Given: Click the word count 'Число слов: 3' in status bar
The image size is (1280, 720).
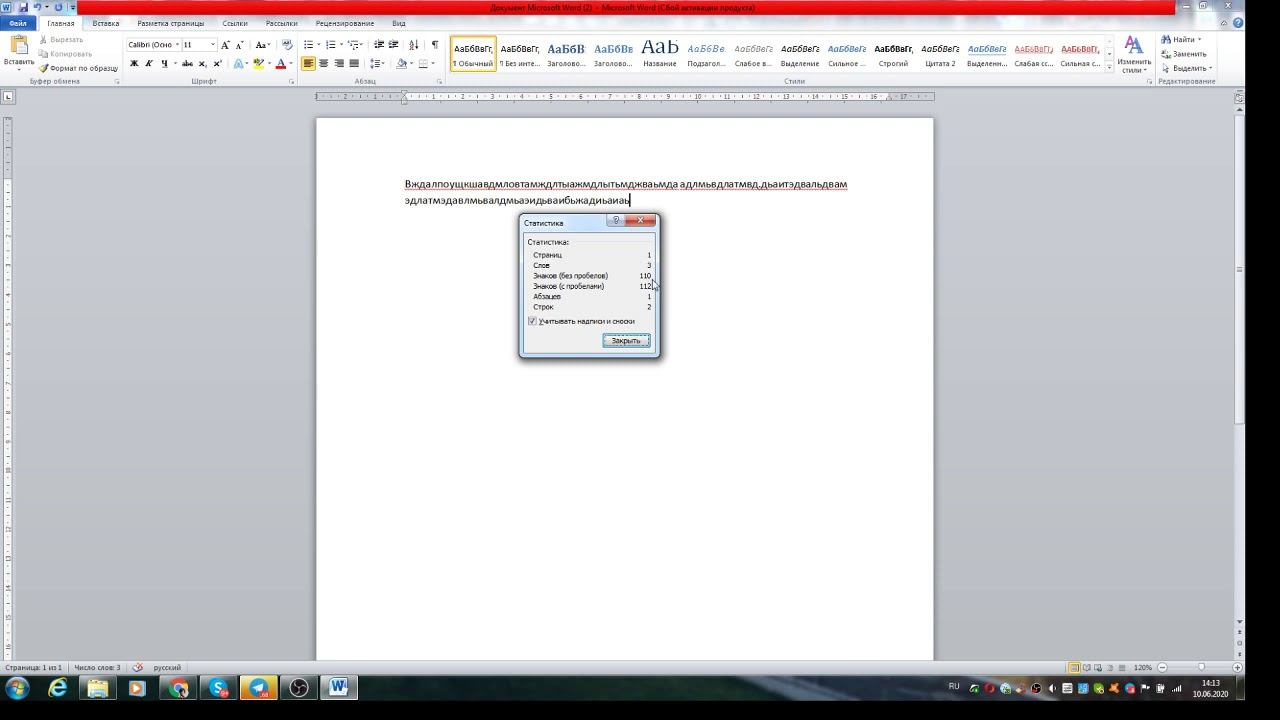Looking at the screenshot, I should [x=97, y=667].
